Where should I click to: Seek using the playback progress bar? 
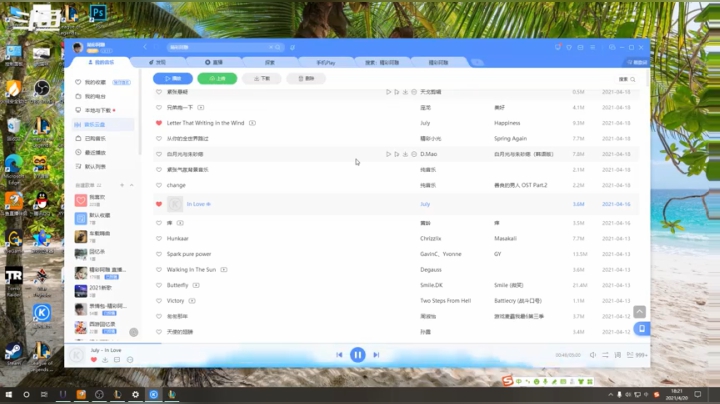coord(357,343)
